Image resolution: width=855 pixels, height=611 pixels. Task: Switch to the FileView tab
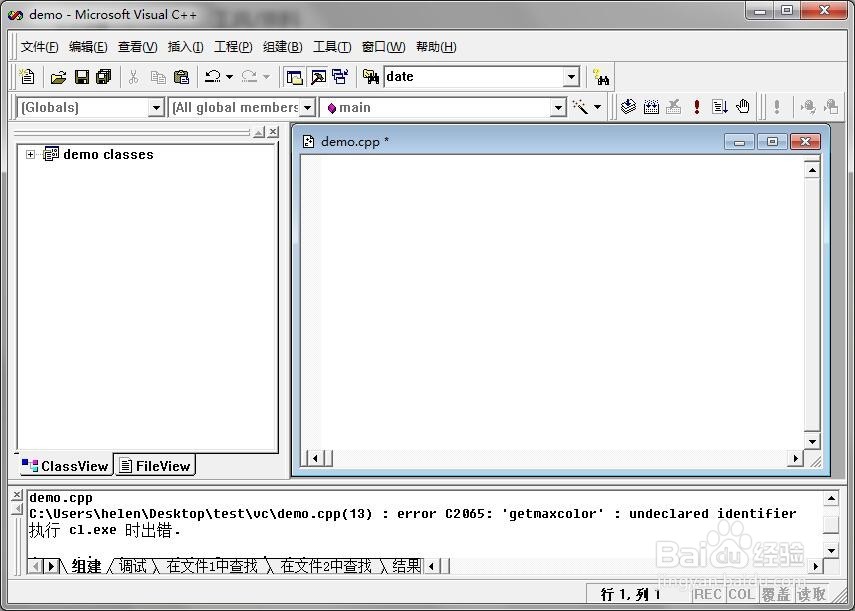155,466
